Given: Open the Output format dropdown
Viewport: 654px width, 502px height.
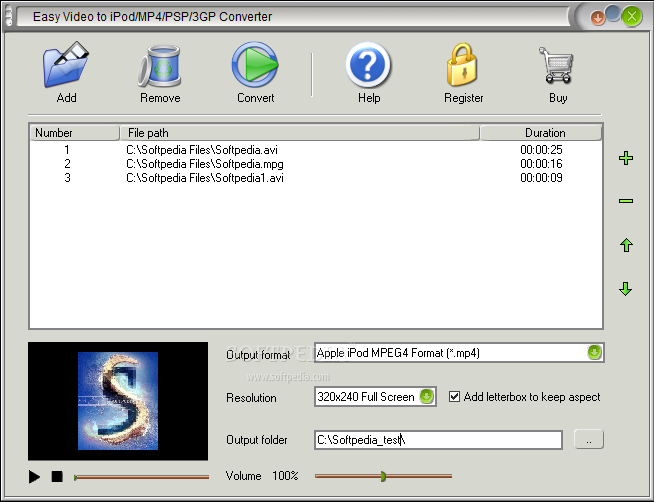Looking at the screenshot, I should click(x=594, y=352).
